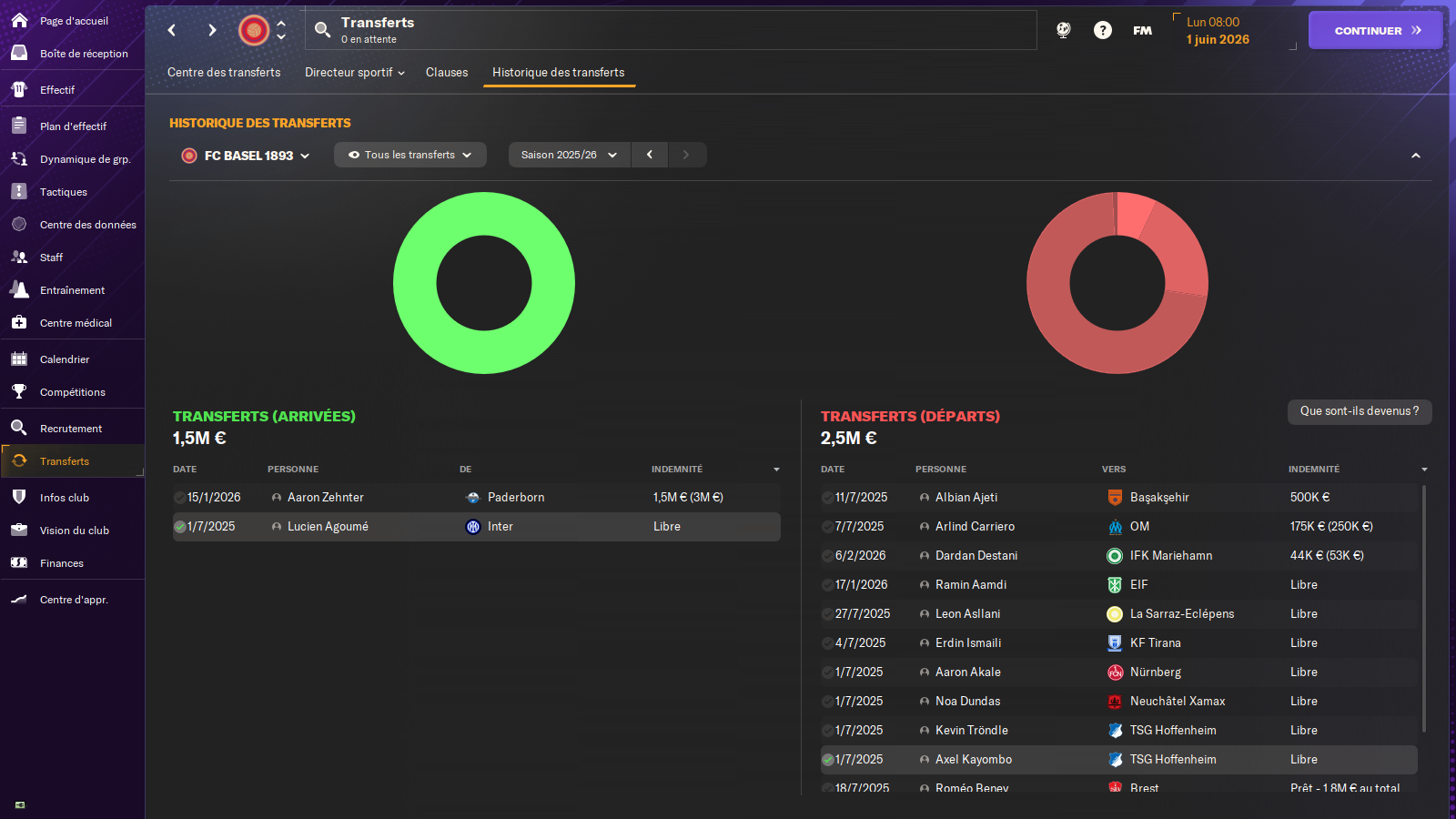Toggle checkmark for Aaron Zehnter row
The height and width of the screenshot is (819, 1456).
tap(179, 498)
